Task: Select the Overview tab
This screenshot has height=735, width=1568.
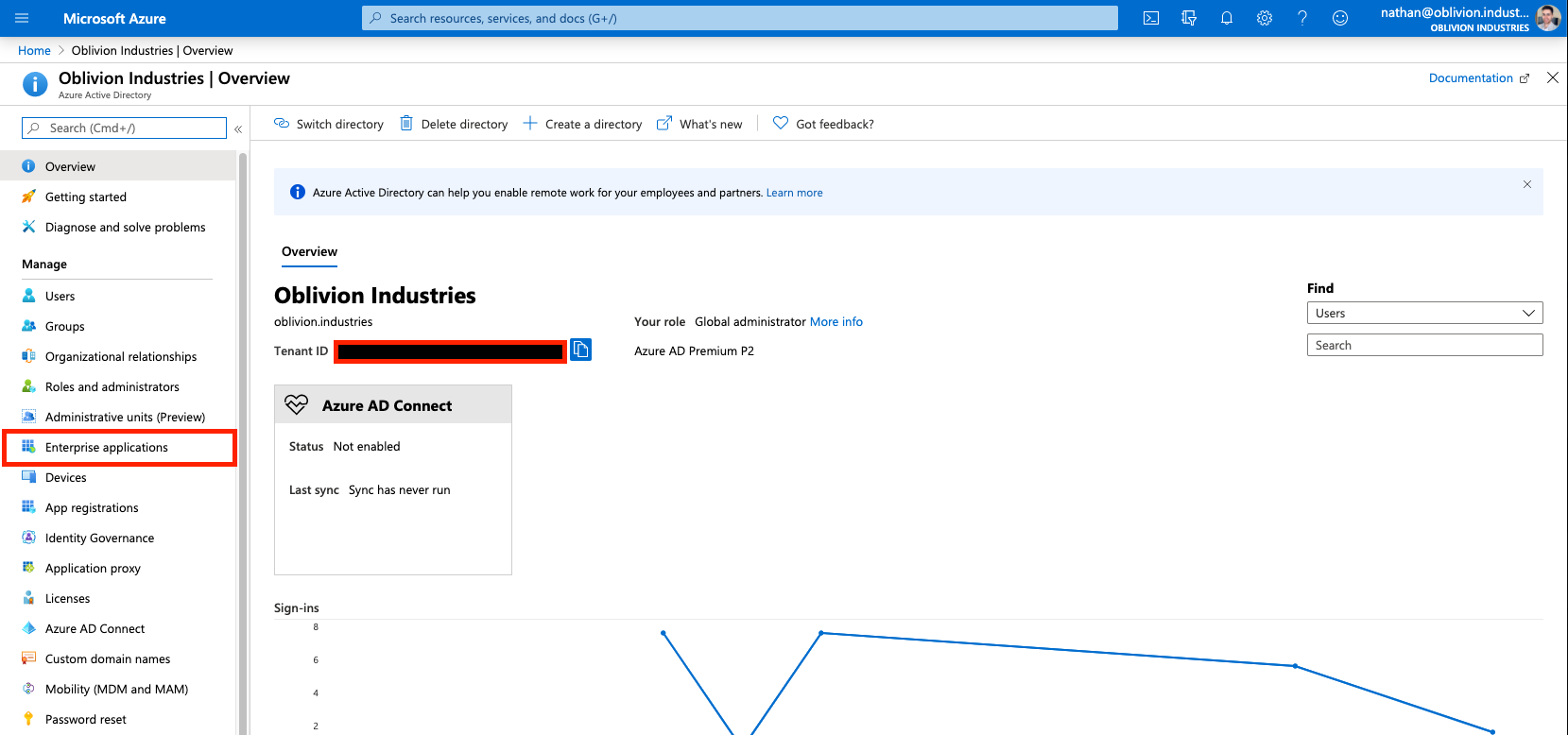Action: point(309,252)
